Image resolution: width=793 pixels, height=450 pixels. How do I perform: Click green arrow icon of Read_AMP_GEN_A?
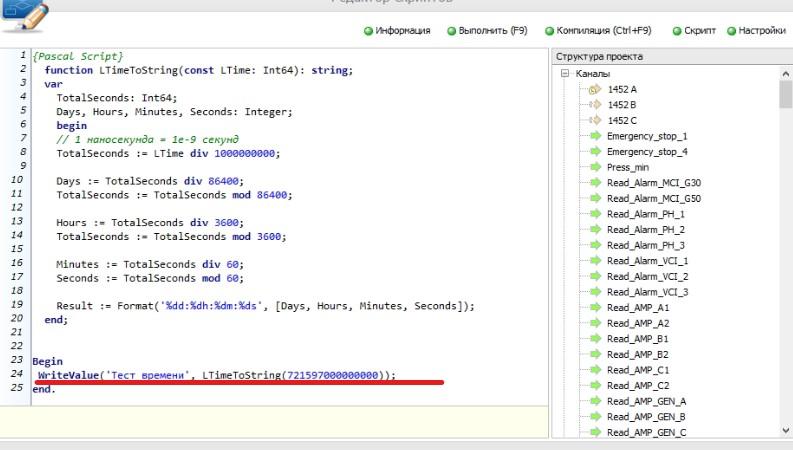coord(595,401)
